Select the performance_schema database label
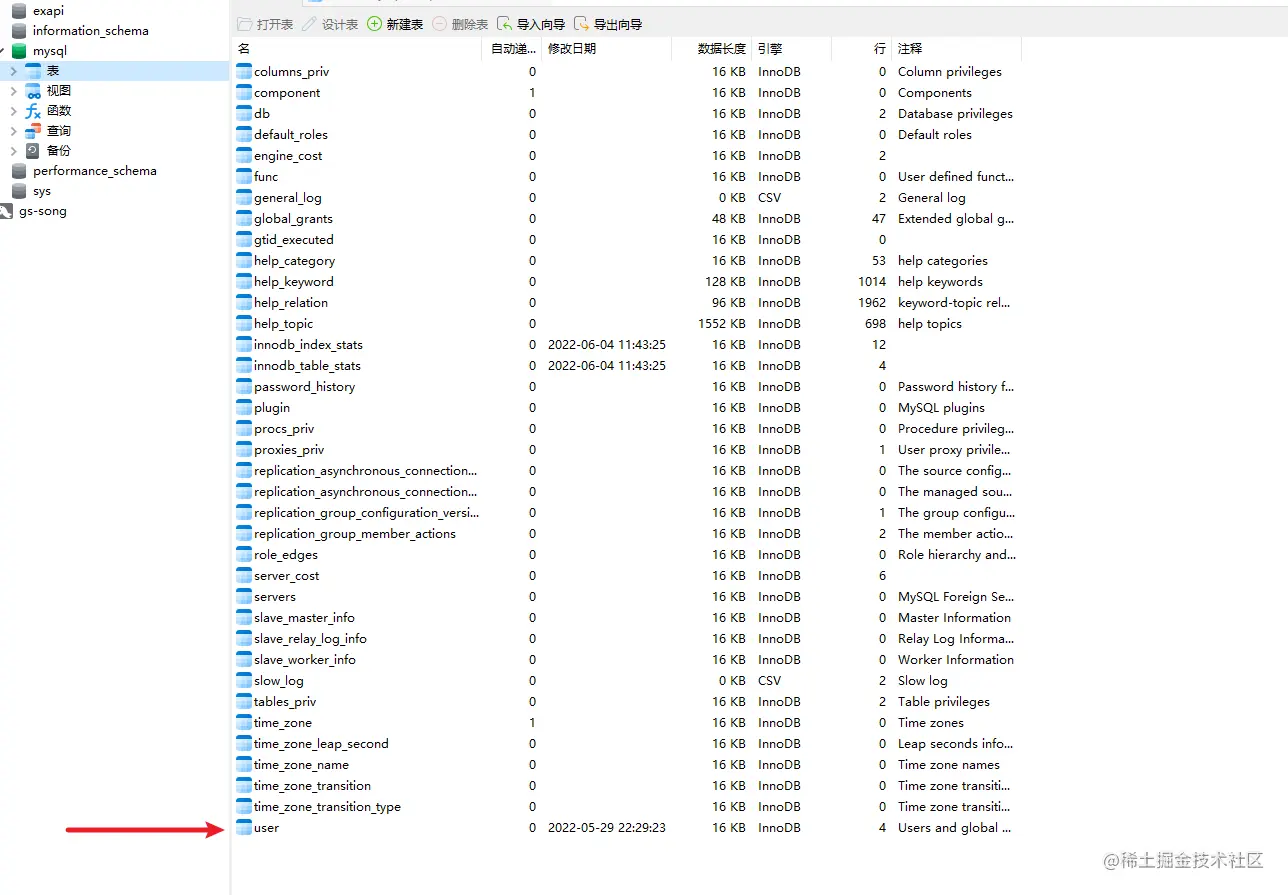Screen dimensions: 1288x895 (95, 171)
